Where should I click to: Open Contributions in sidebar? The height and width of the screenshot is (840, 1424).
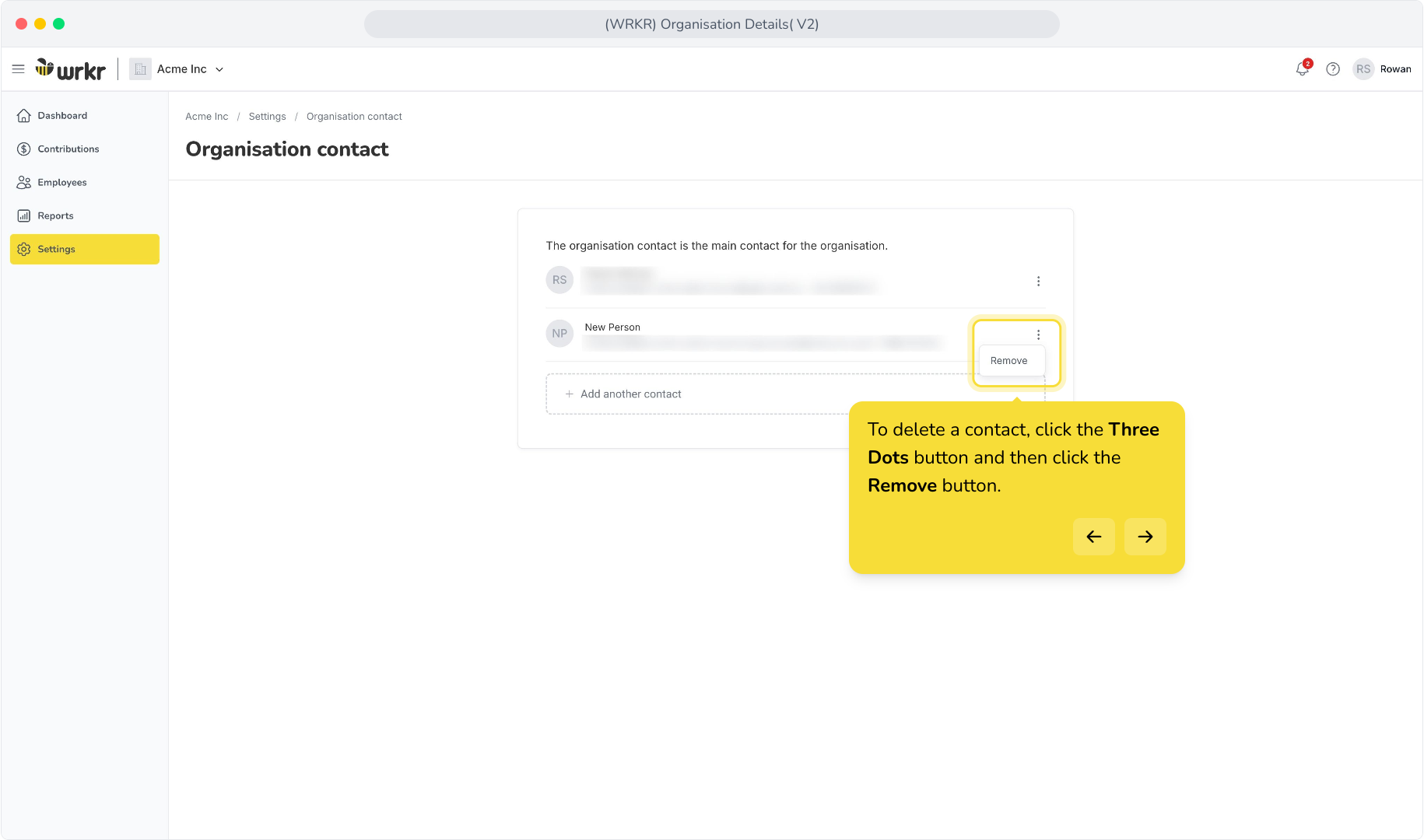[x=85, y=149]
